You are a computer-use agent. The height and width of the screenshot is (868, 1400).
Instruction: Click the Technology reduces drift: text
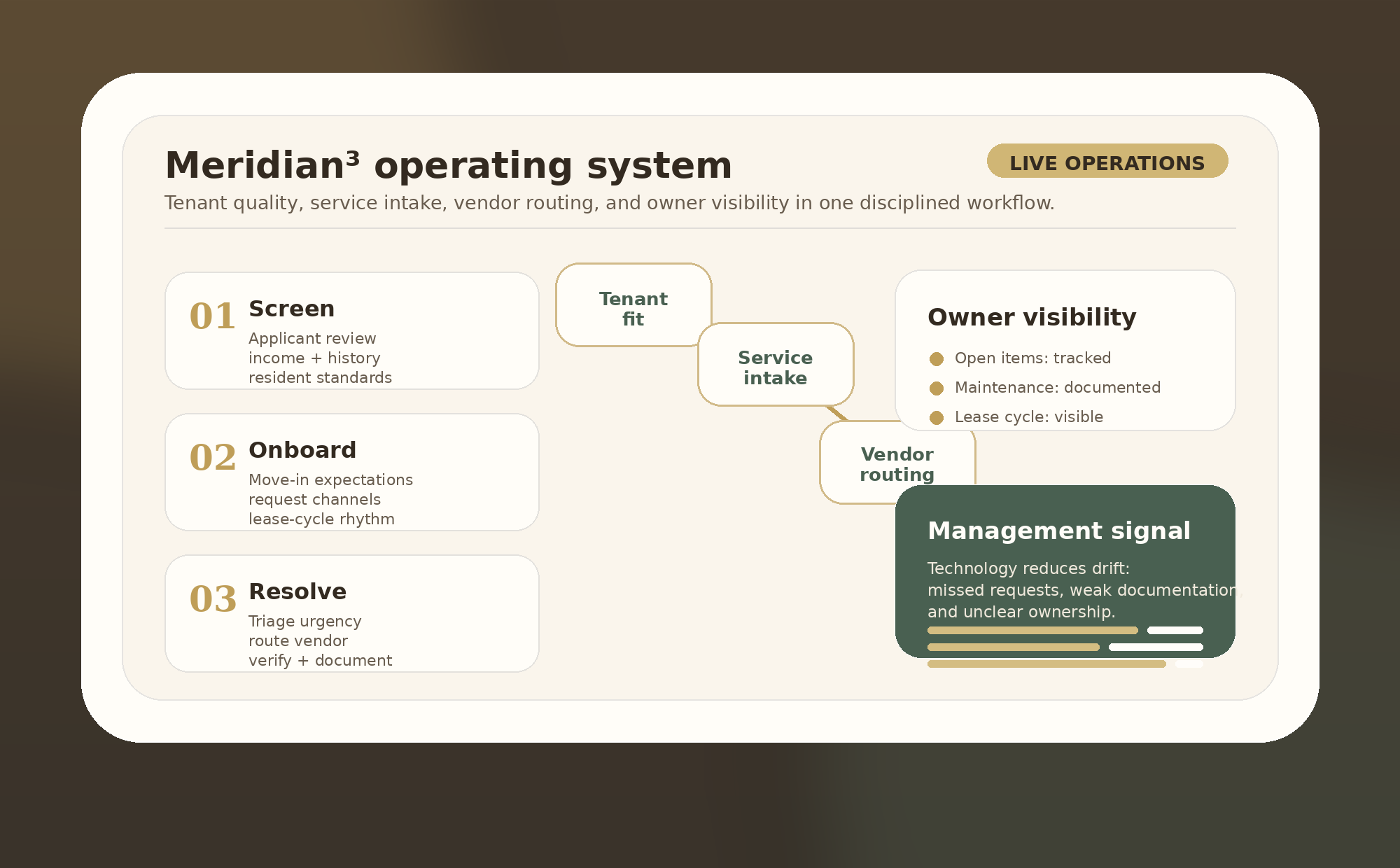pos(1028,568)
